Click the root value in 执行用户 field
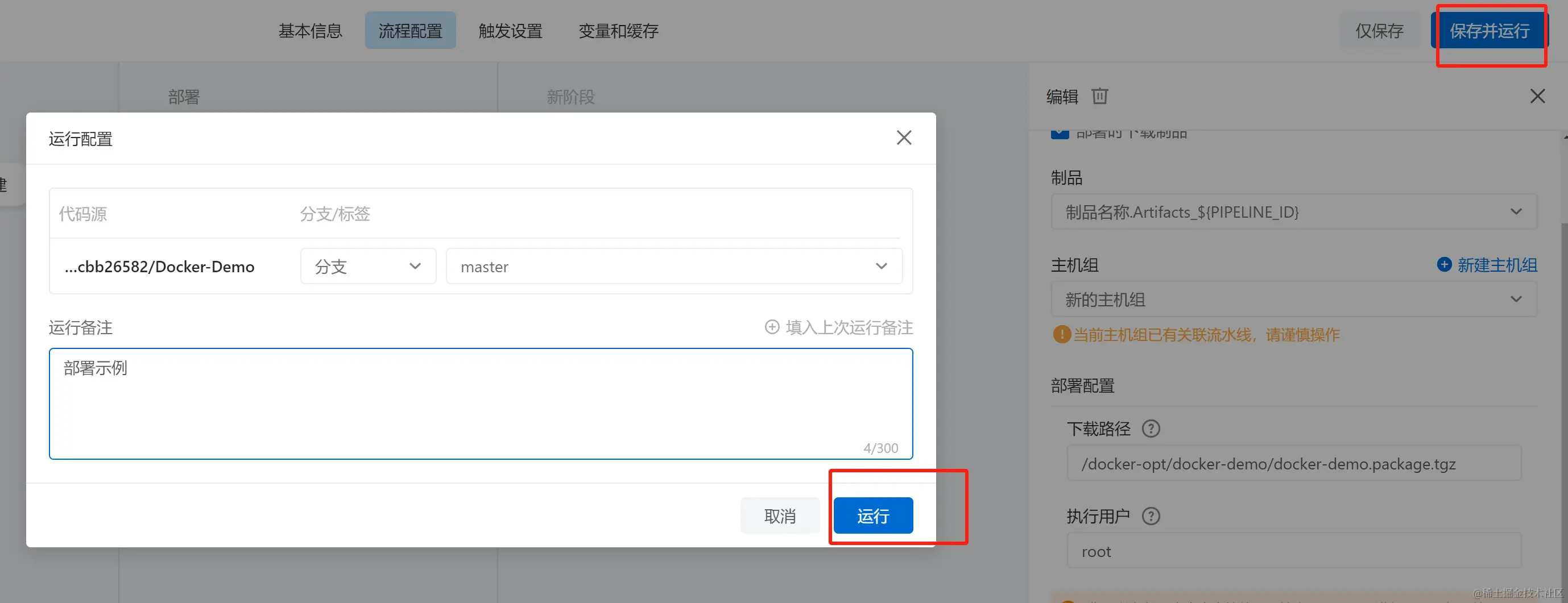1568x603 pixels. point(1097,551)
